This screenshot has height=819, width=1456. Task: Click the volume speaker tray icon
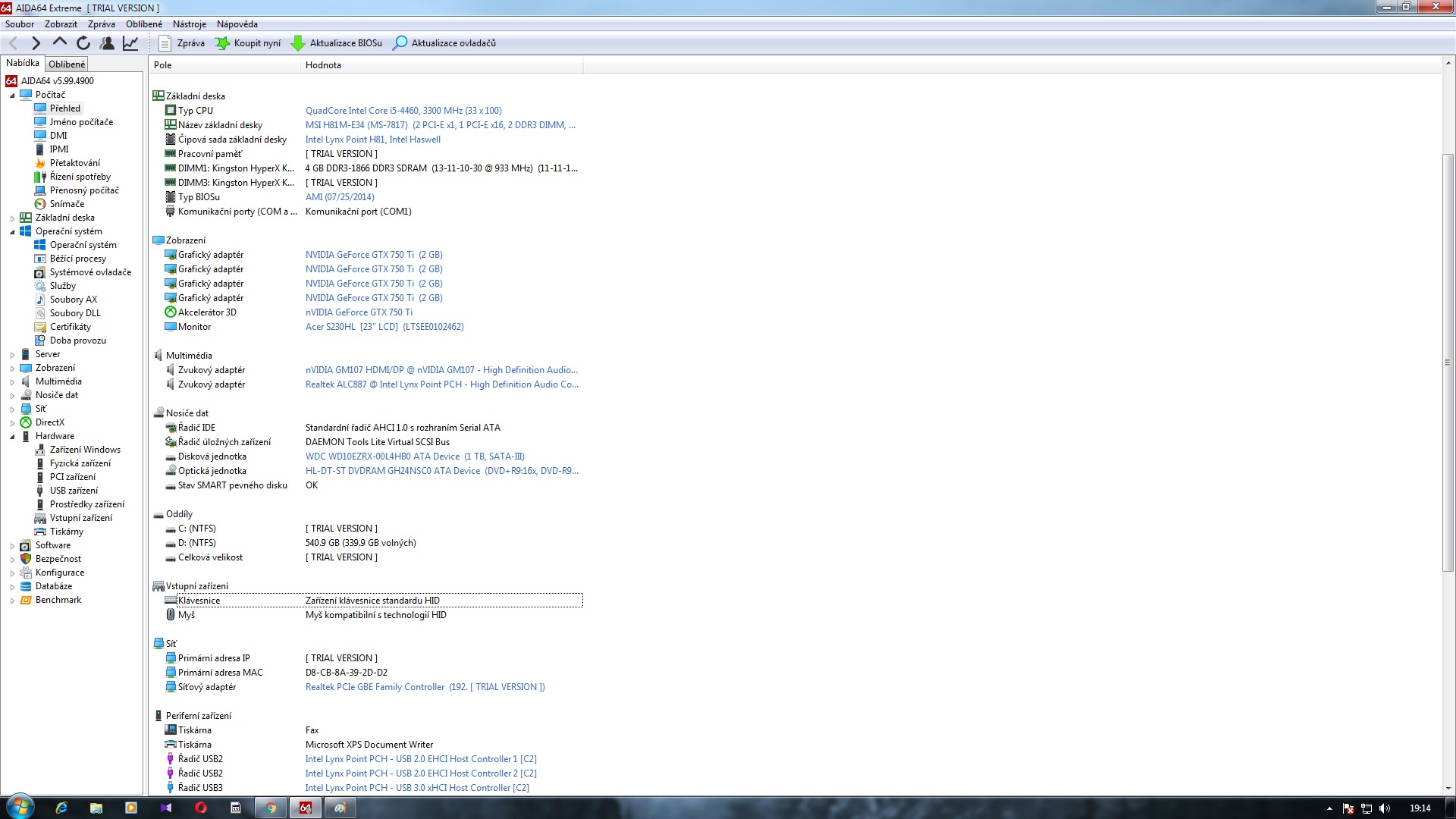(x=1384, y=808)
